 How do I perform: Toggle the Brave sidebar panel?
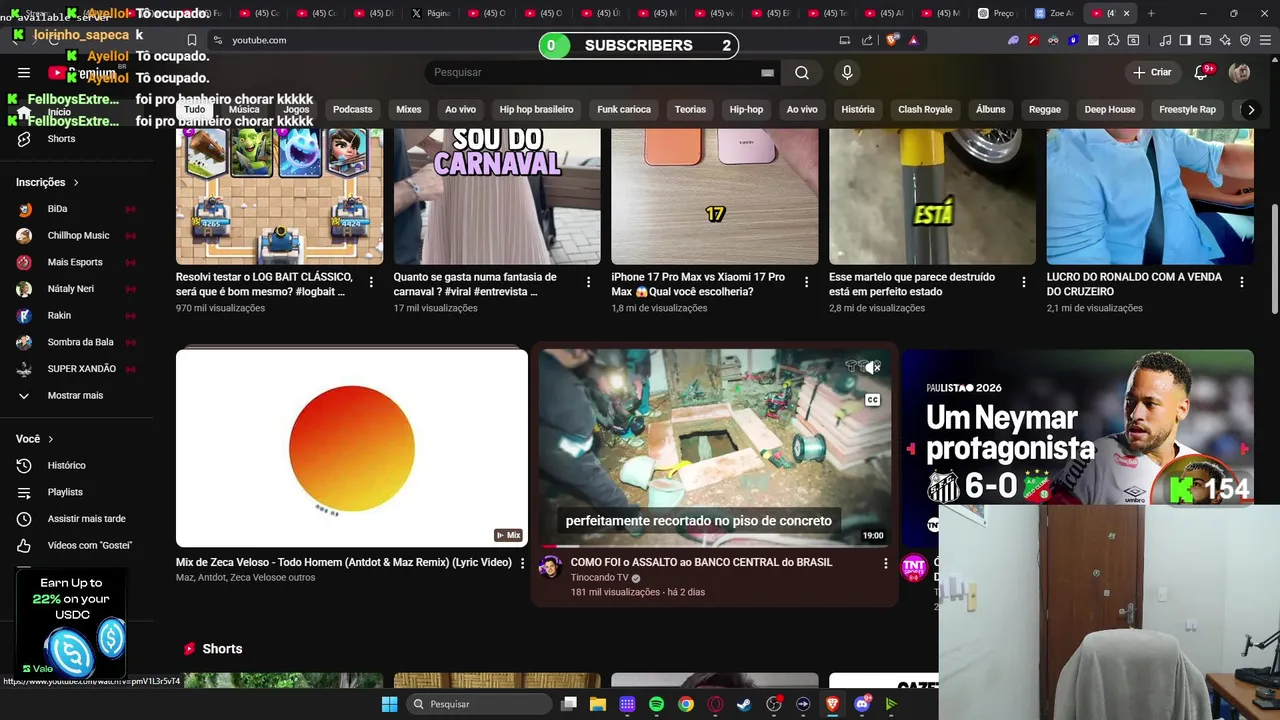tap(1185, 40)
